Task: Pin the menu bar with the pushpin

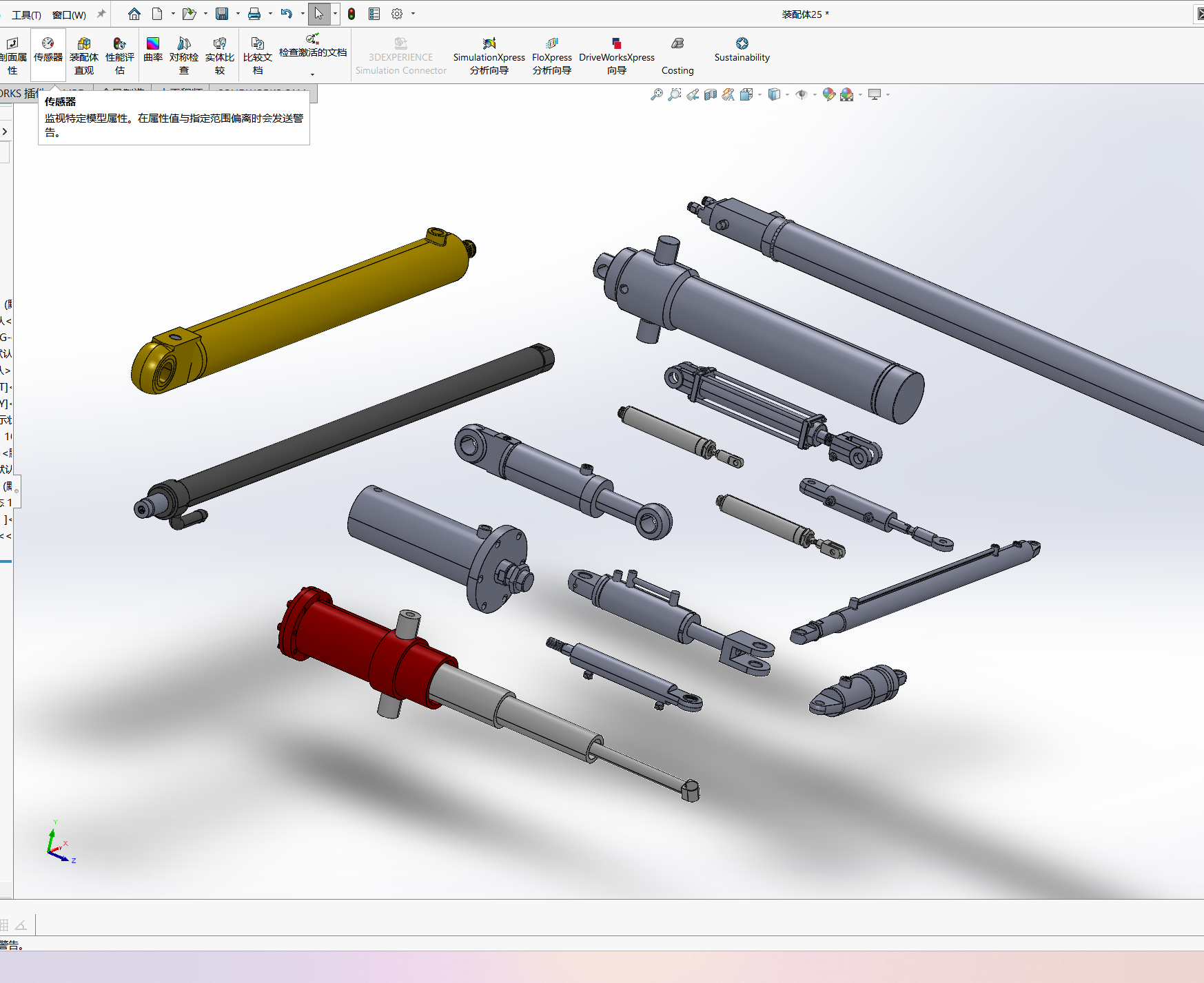Action: pos(101,14)
